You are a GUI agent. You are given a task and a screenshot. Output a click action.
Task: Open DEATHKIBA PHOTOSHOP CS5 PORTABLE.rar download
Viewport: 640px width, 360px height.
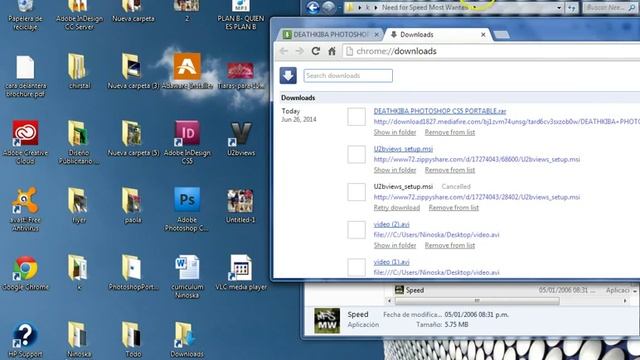(440, 111)
